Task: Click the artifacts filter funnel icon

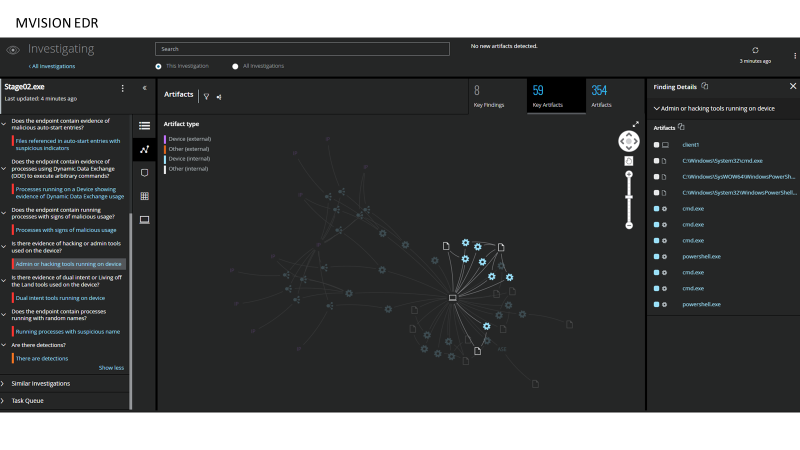Action: (206, 96)
